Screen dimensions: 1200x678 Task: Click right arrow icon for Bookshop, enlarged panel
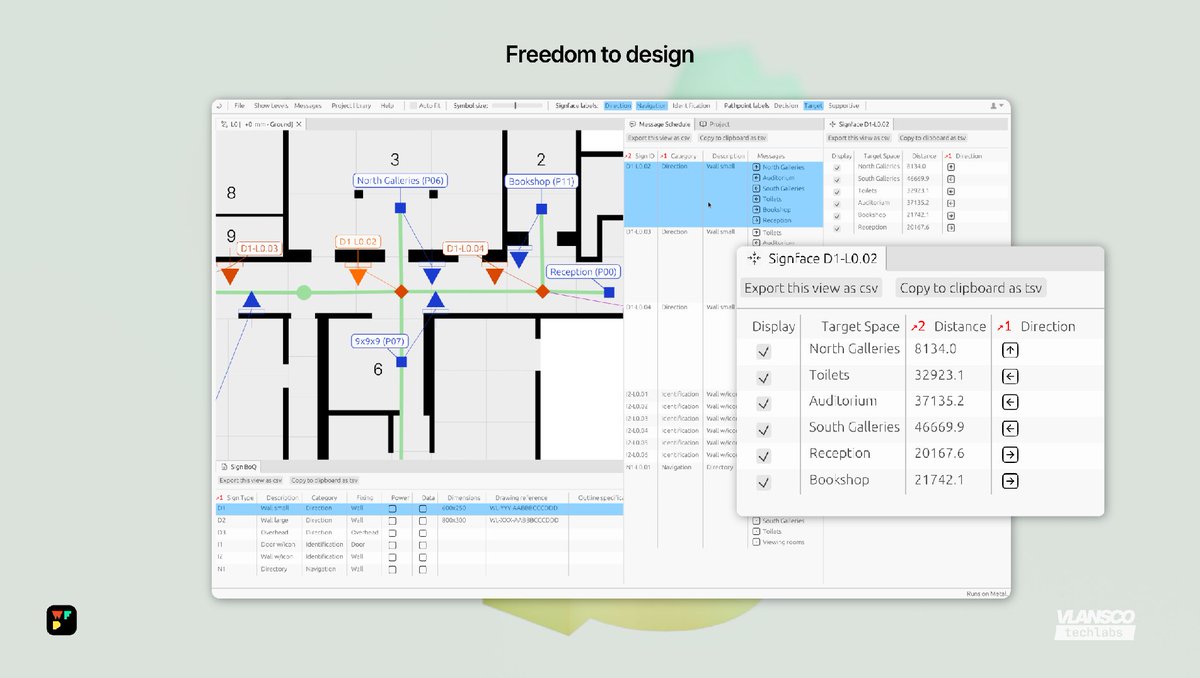coord(1010,481)
